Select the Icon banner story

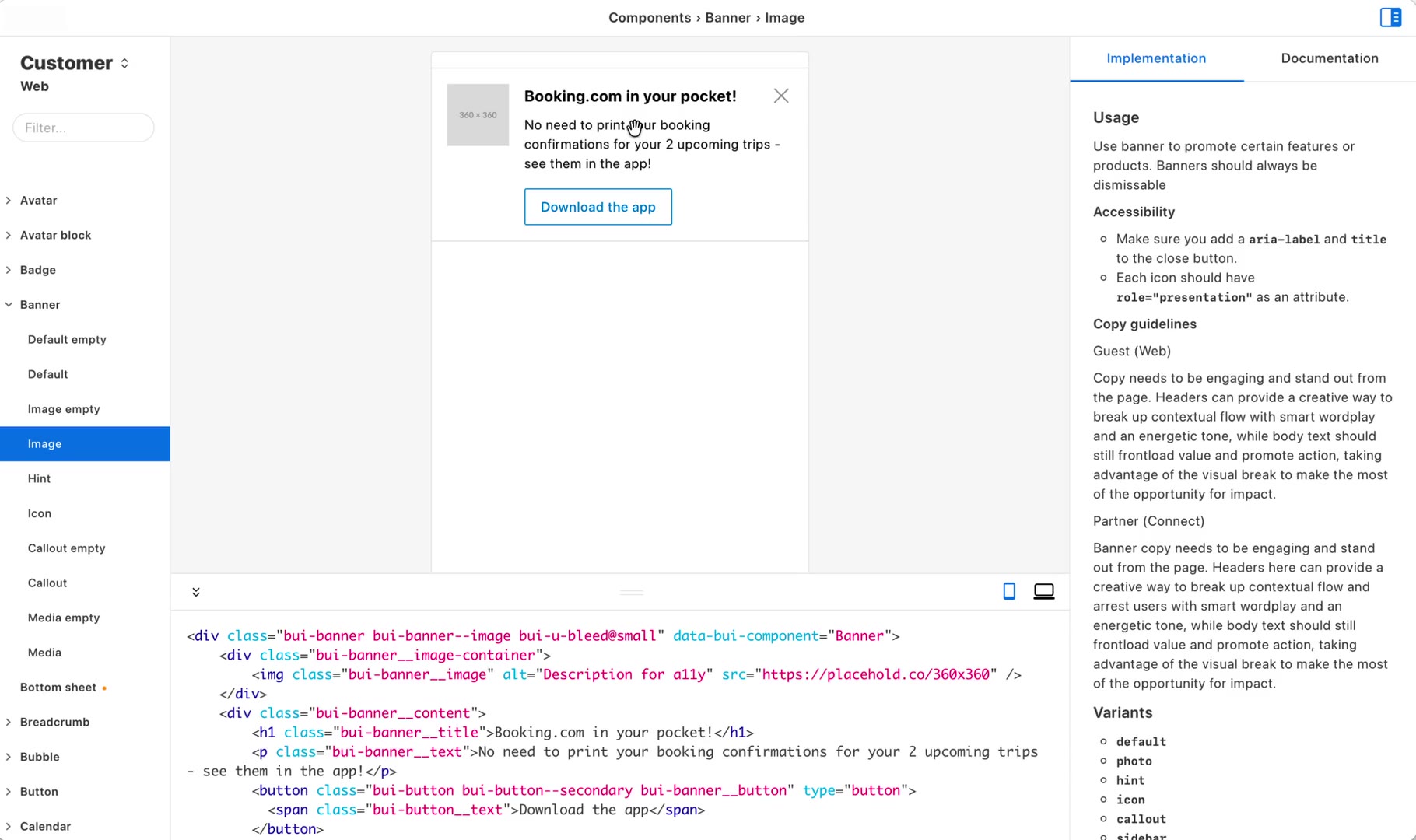click(40, 513)
